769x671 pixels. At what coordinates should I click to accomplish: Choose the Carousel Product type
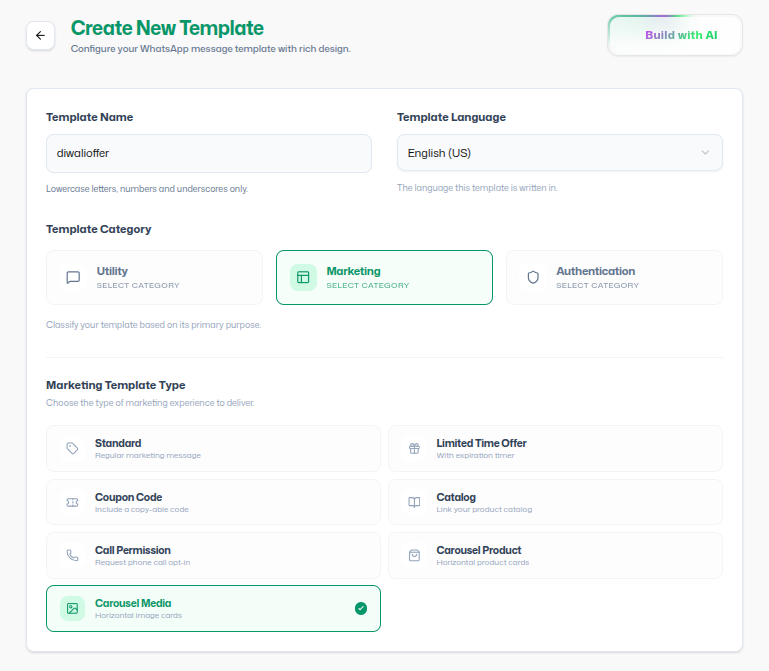click(556, 555)
